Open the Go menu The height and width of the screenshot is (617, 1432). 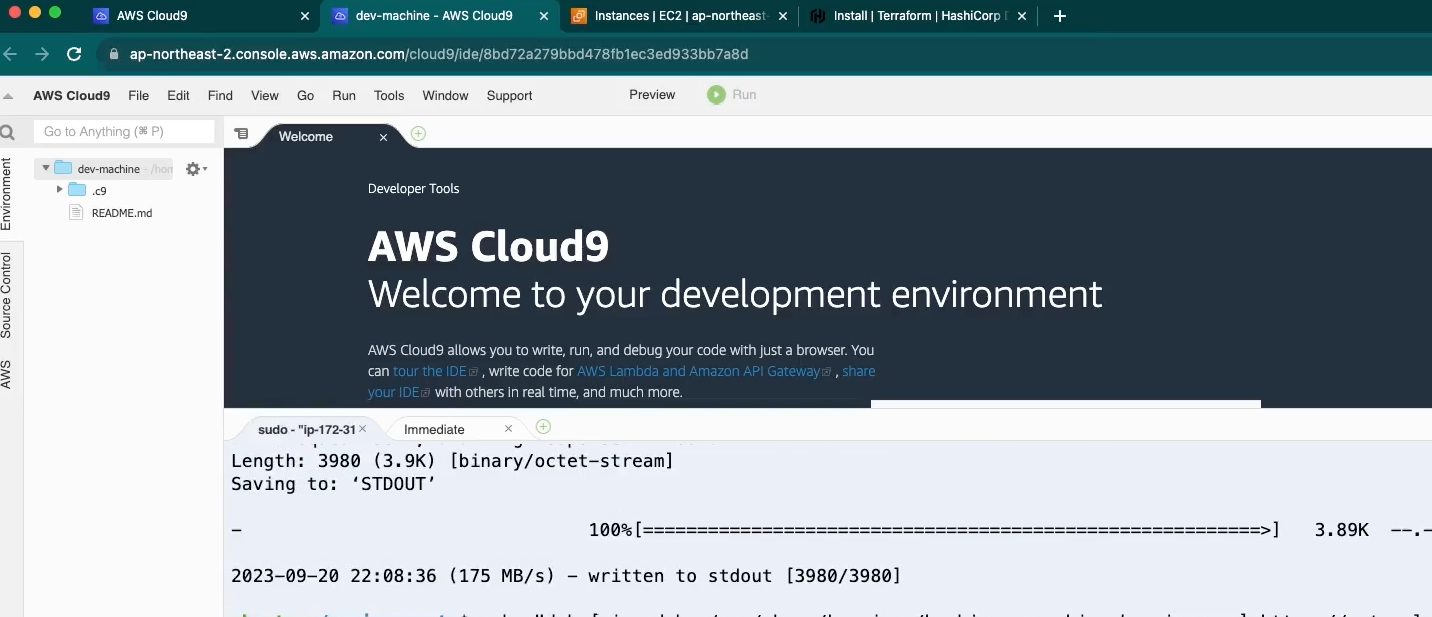305,96
